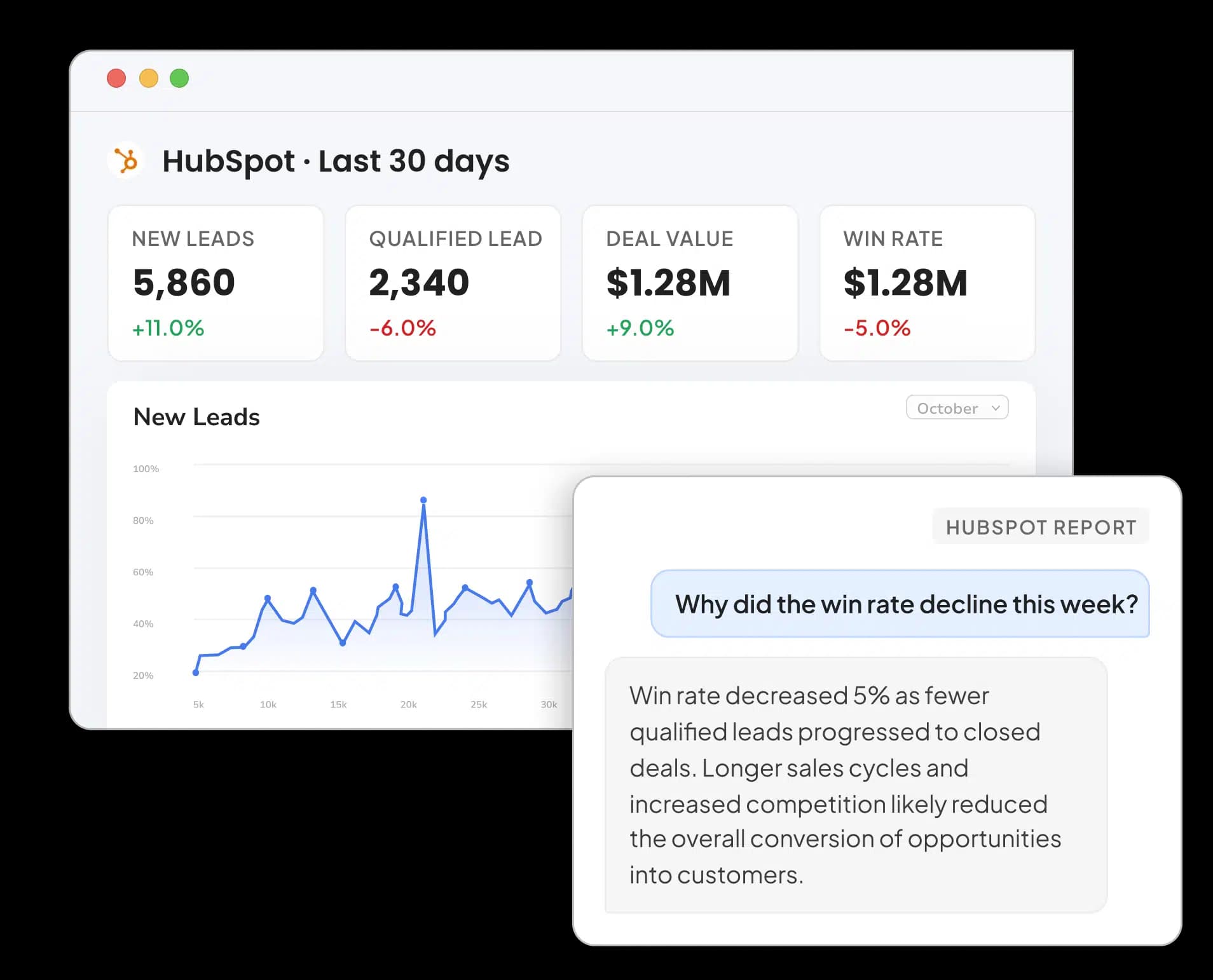Click the 15k x-axis label
Screen dimensions: 1213x980
tap(338, 704)
